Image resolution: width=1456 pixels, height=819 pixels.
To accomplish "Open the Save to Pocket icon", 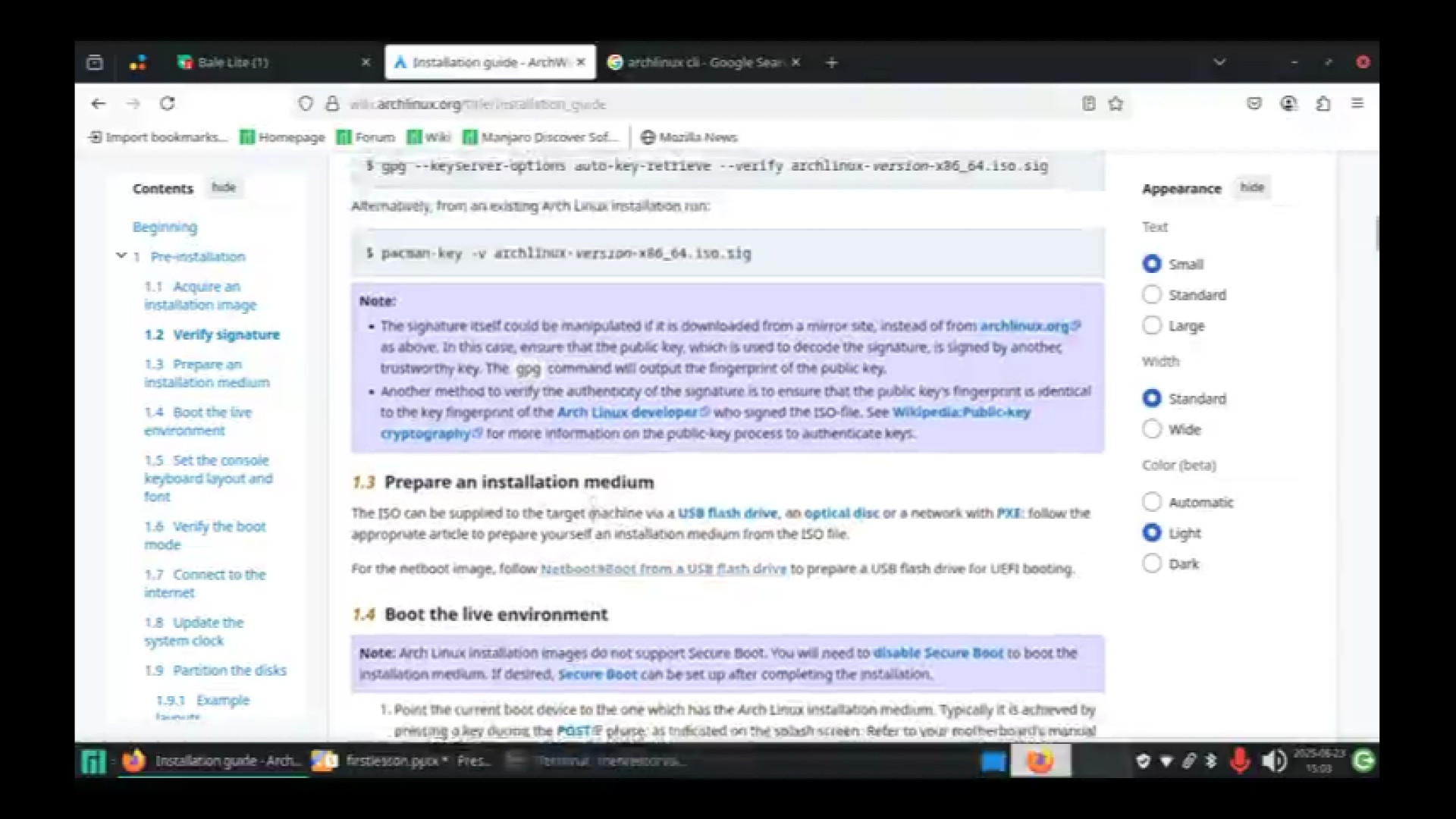I will [1254, 103].
